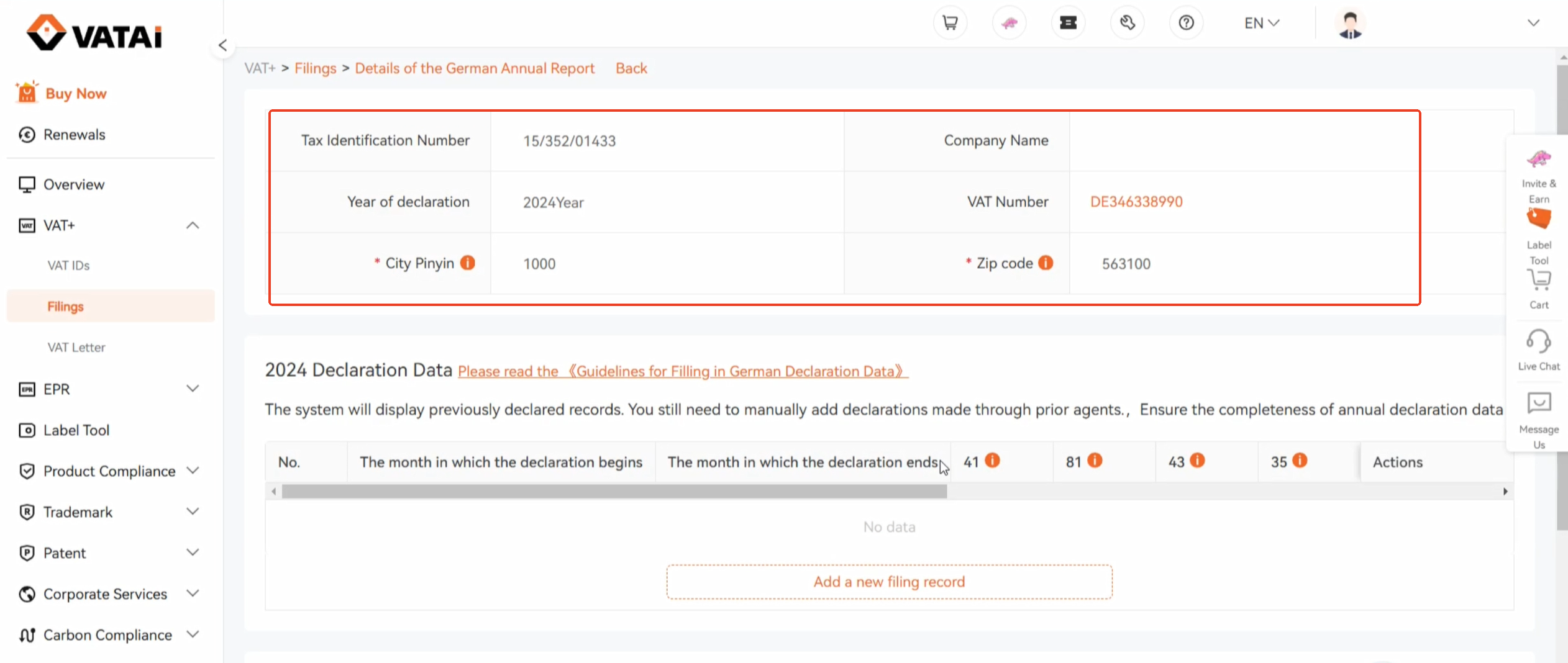Expand the Patent menu section

(193, 552)
